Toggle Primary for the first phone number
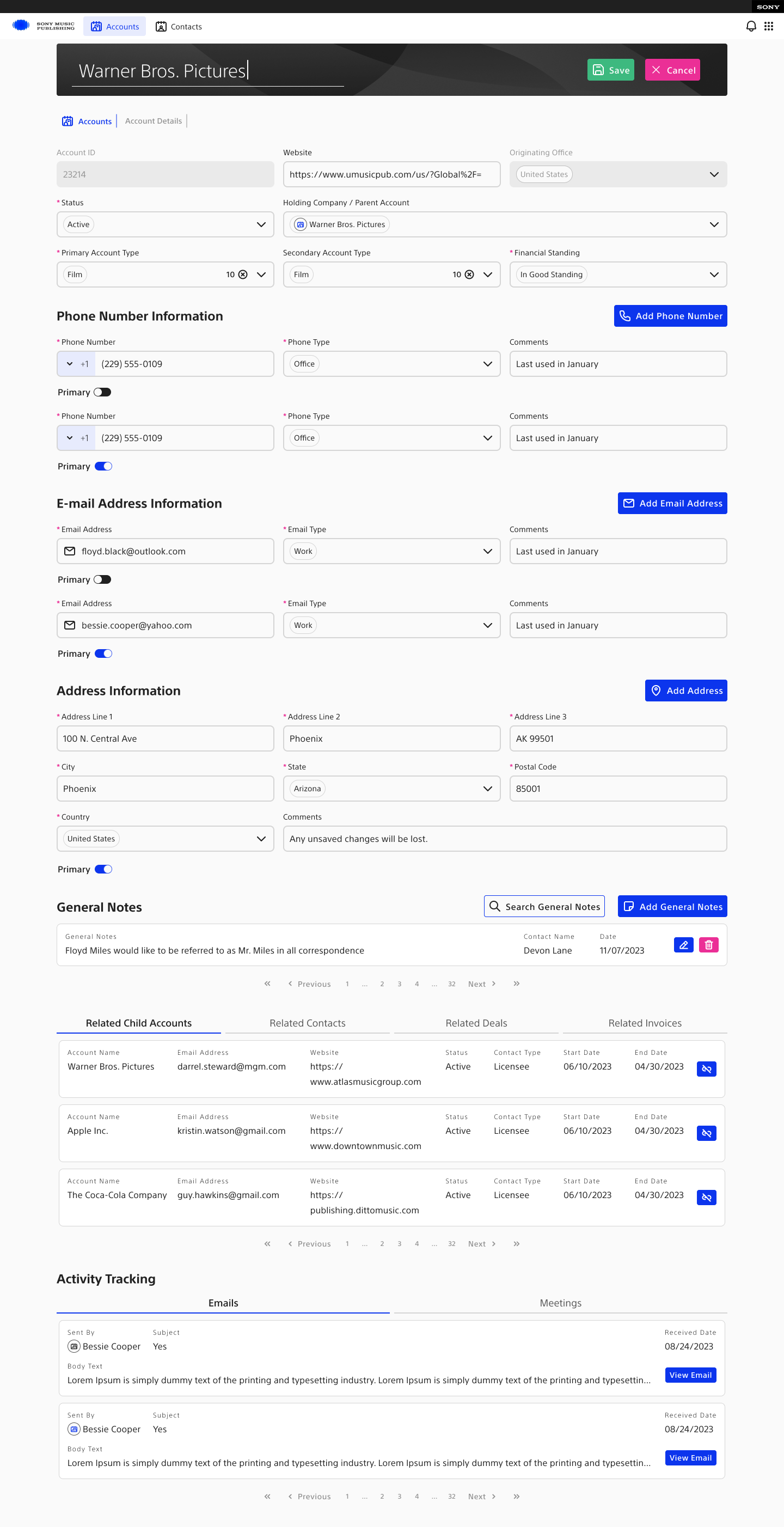 102,393
